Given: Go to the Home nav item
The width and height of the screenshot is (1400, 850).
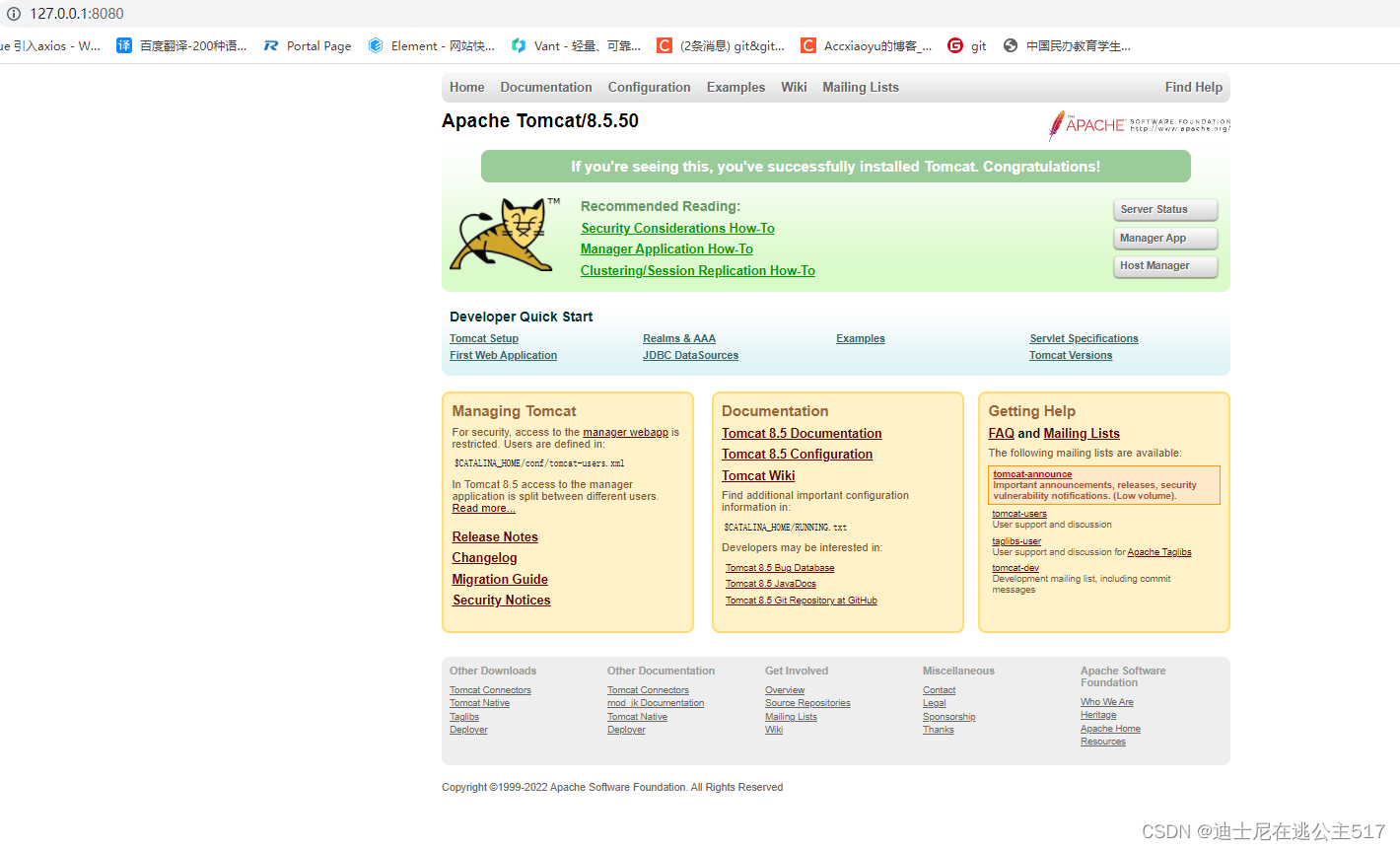Looking at the screenshot, I should pos(467,87).
